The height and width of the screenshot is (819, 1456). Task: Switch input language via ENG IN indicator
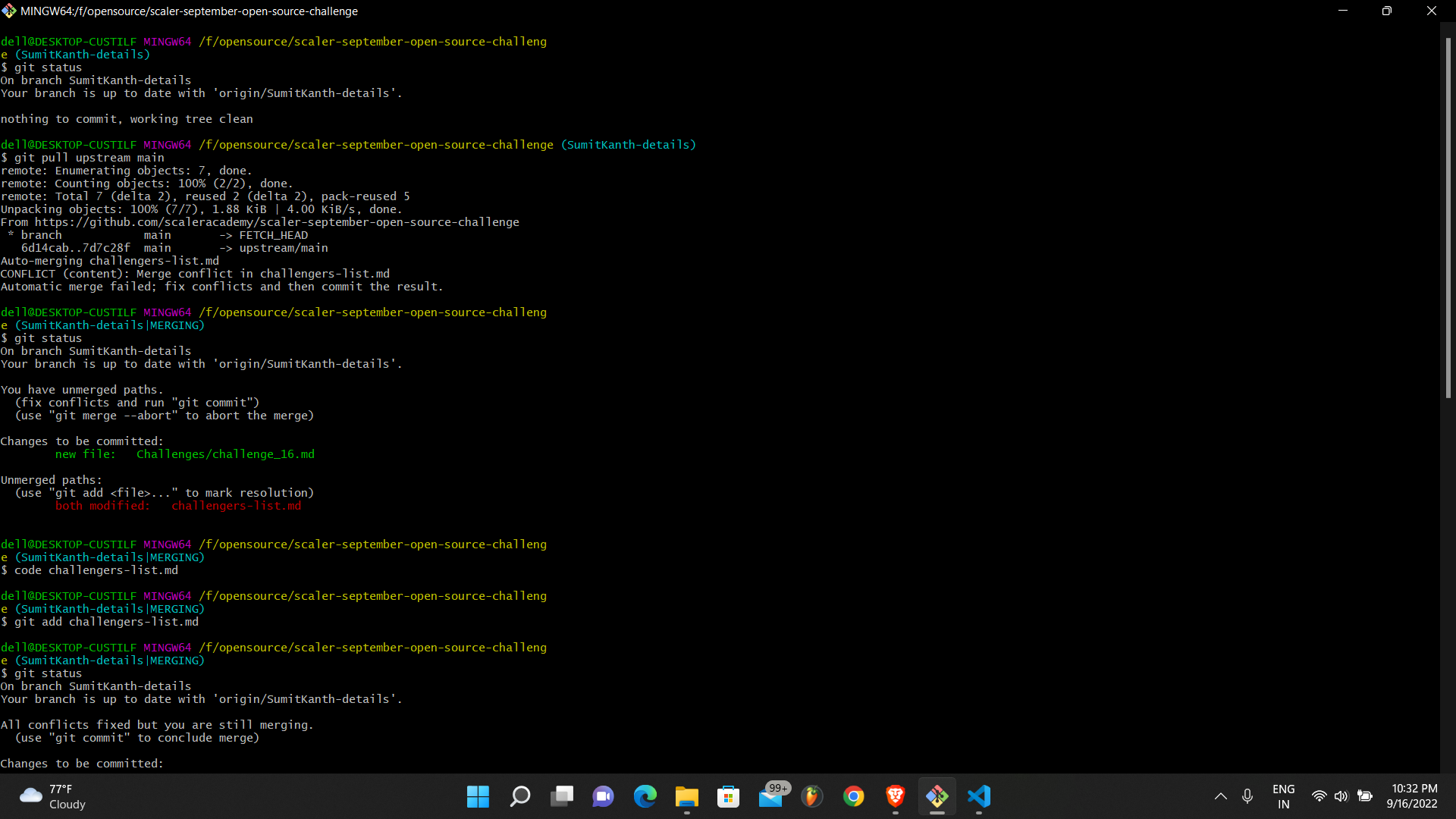[x=1283, y=796]
